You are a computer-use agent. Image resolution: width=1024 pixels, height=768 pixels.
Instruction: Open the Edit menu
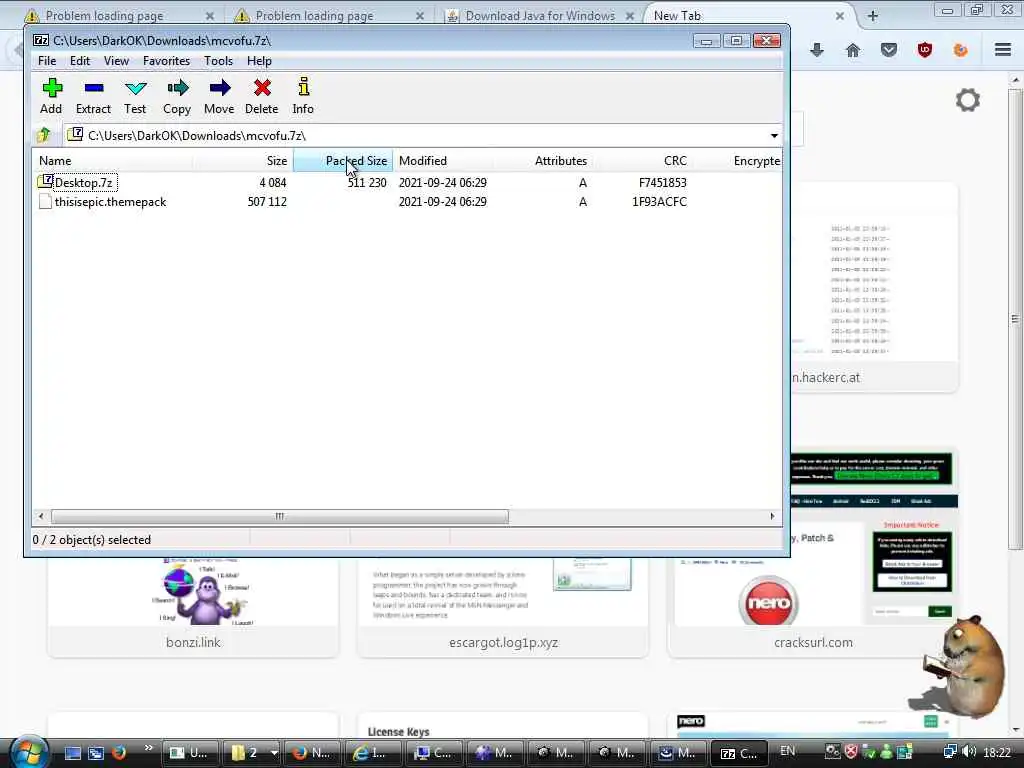[x=80, y=61]
